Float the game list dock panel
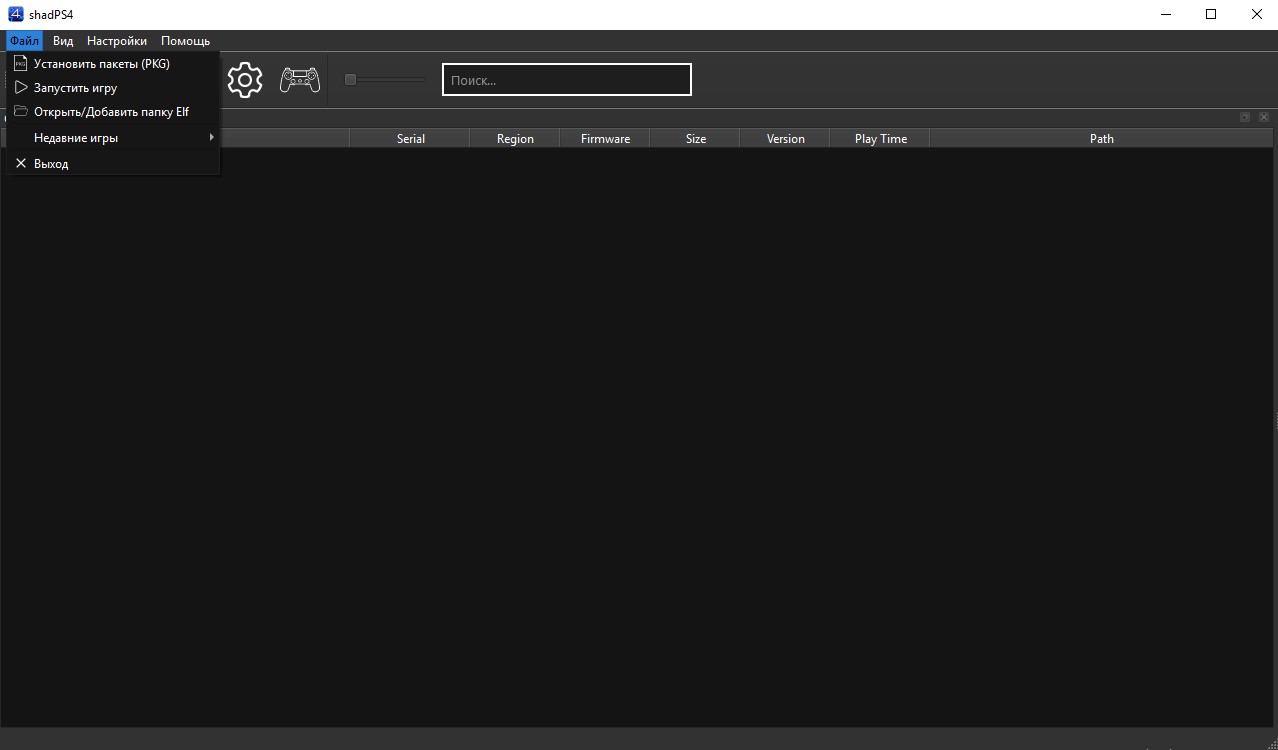The height and width of the screenshot is (750, 1278). pyautogui.click(x=1244, y=117)
